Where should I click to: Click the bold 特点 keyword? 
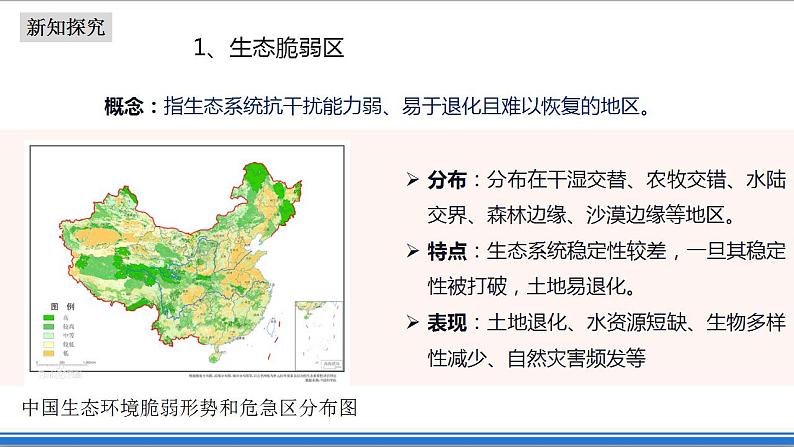point(447,251)
